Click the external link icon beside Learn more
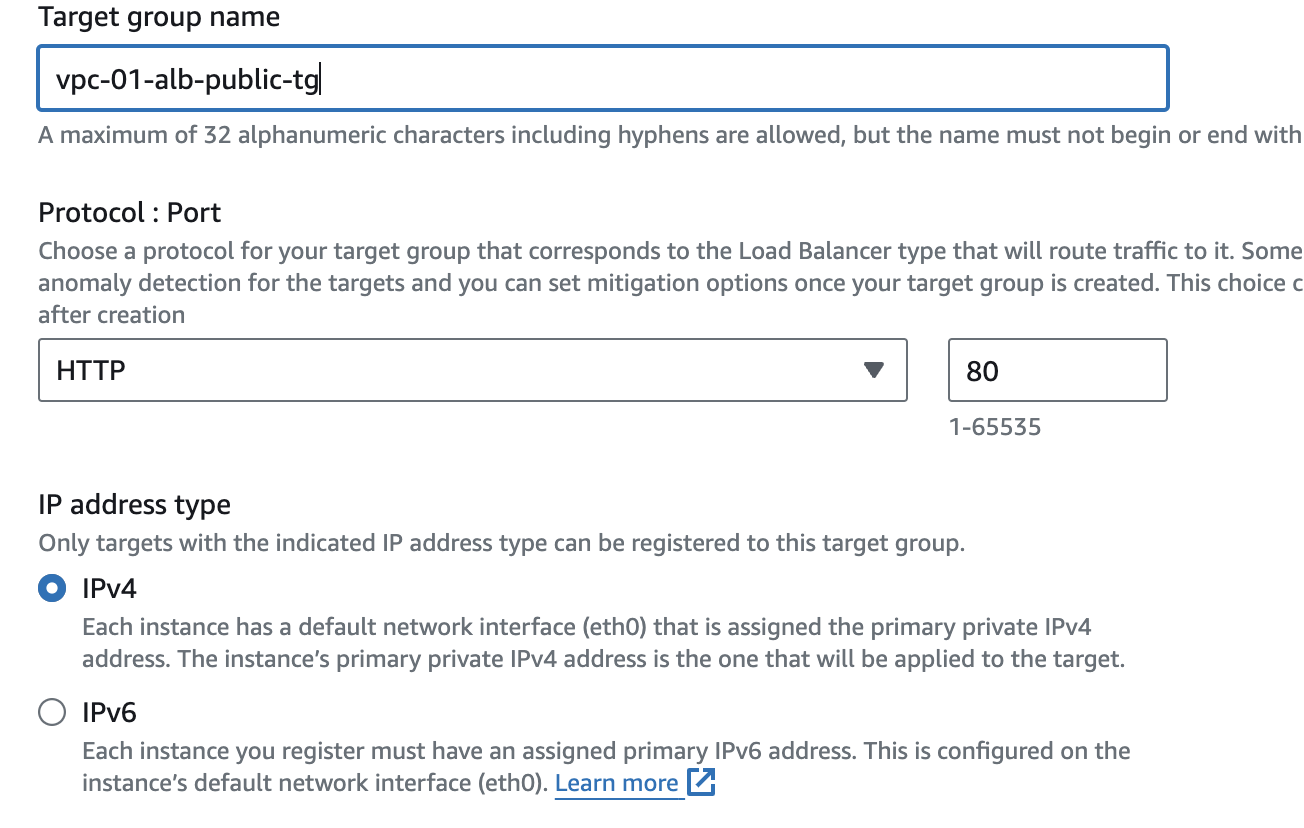The width and height of the screenshot is (1304, 828). pos(702,782)
